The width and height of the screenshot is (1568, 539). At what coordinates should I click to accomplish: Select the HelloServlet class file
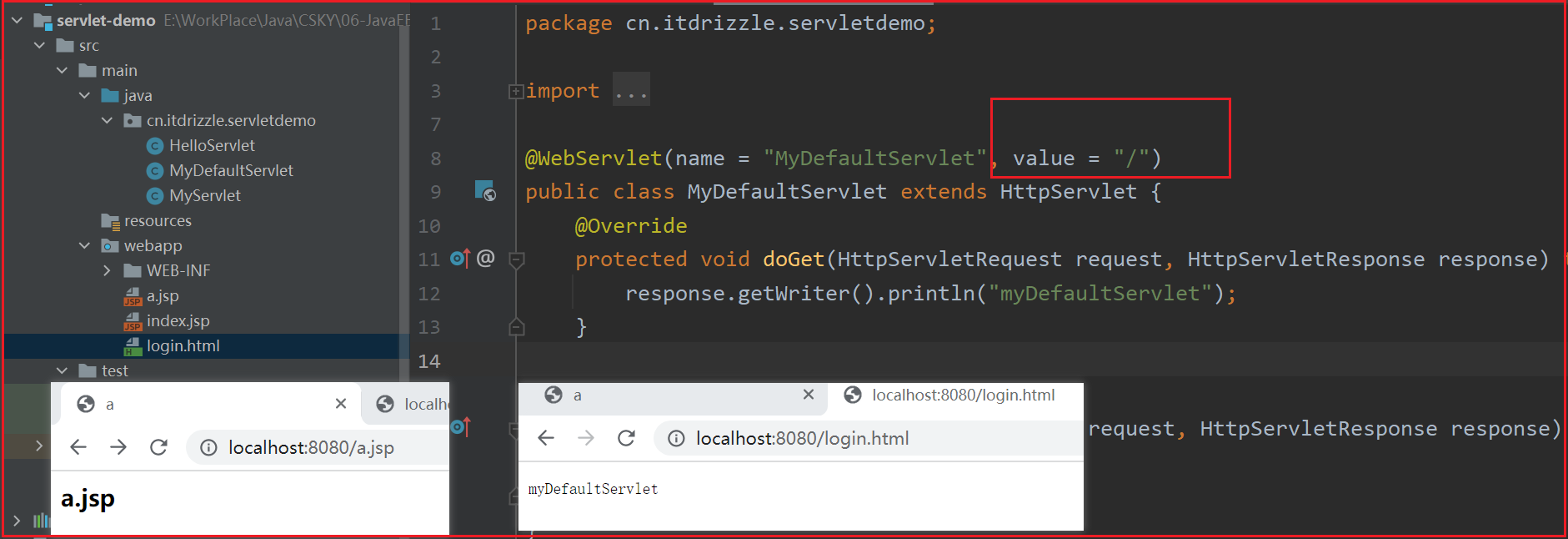click(212, 145)
